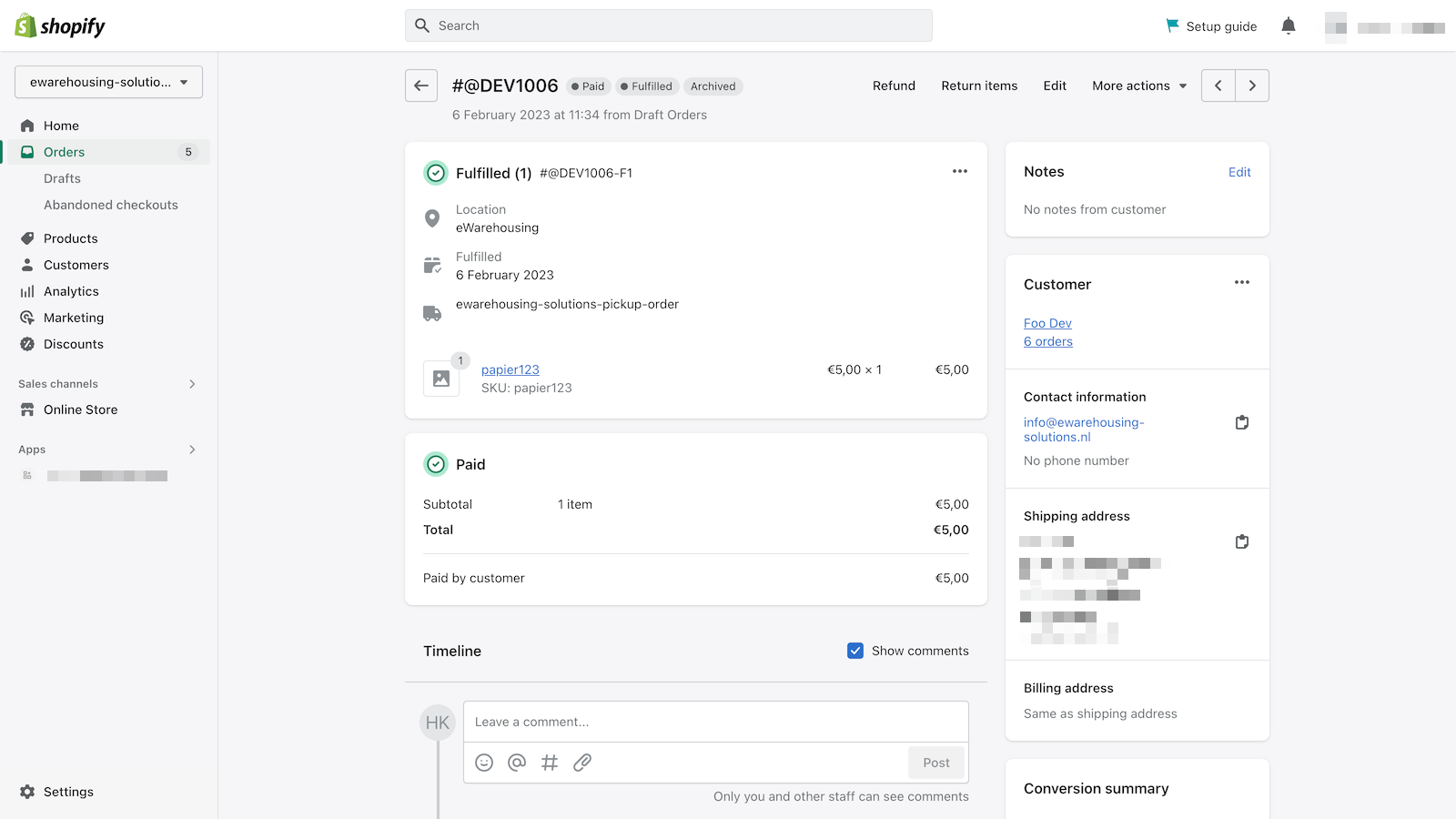
Task: Open the account menu in top bar
Action: [x=1385, y=27]
